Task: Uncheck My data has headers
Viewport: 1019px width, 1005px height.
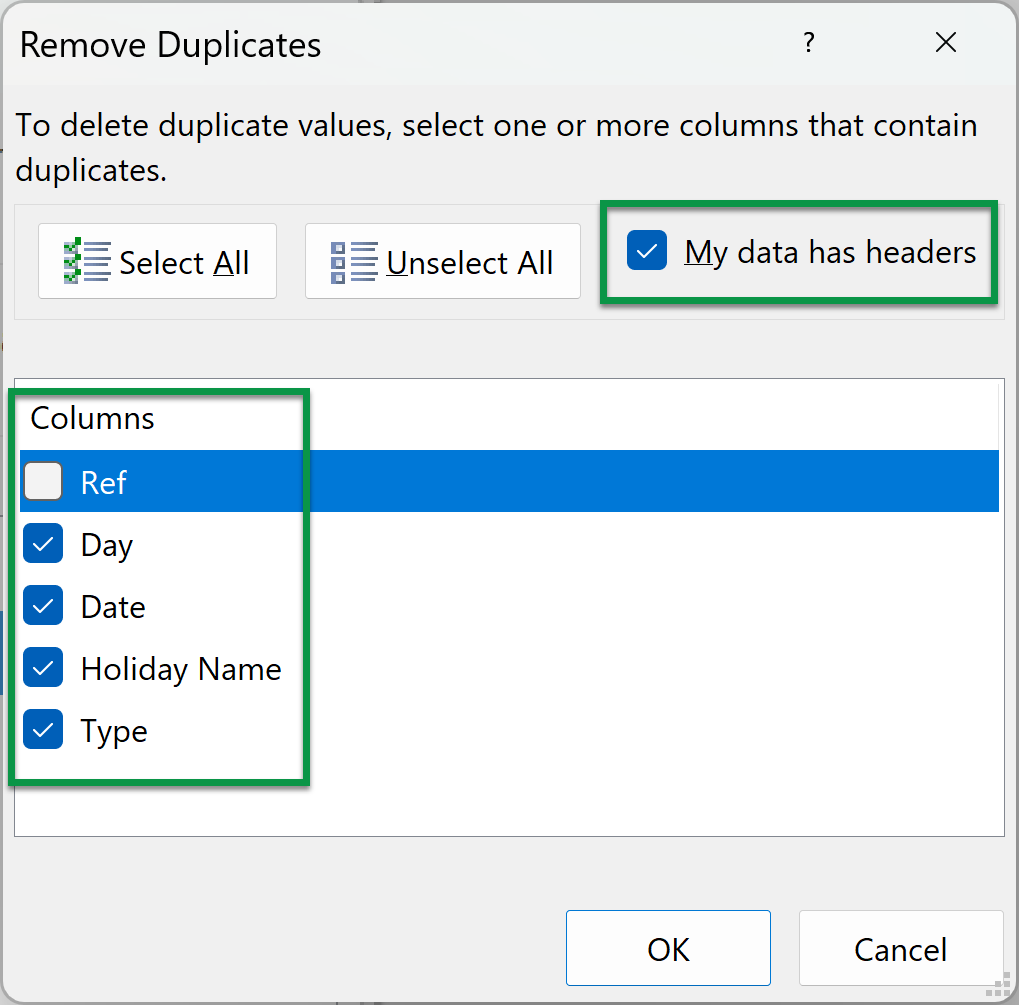Action: click(x=647, y=252)
